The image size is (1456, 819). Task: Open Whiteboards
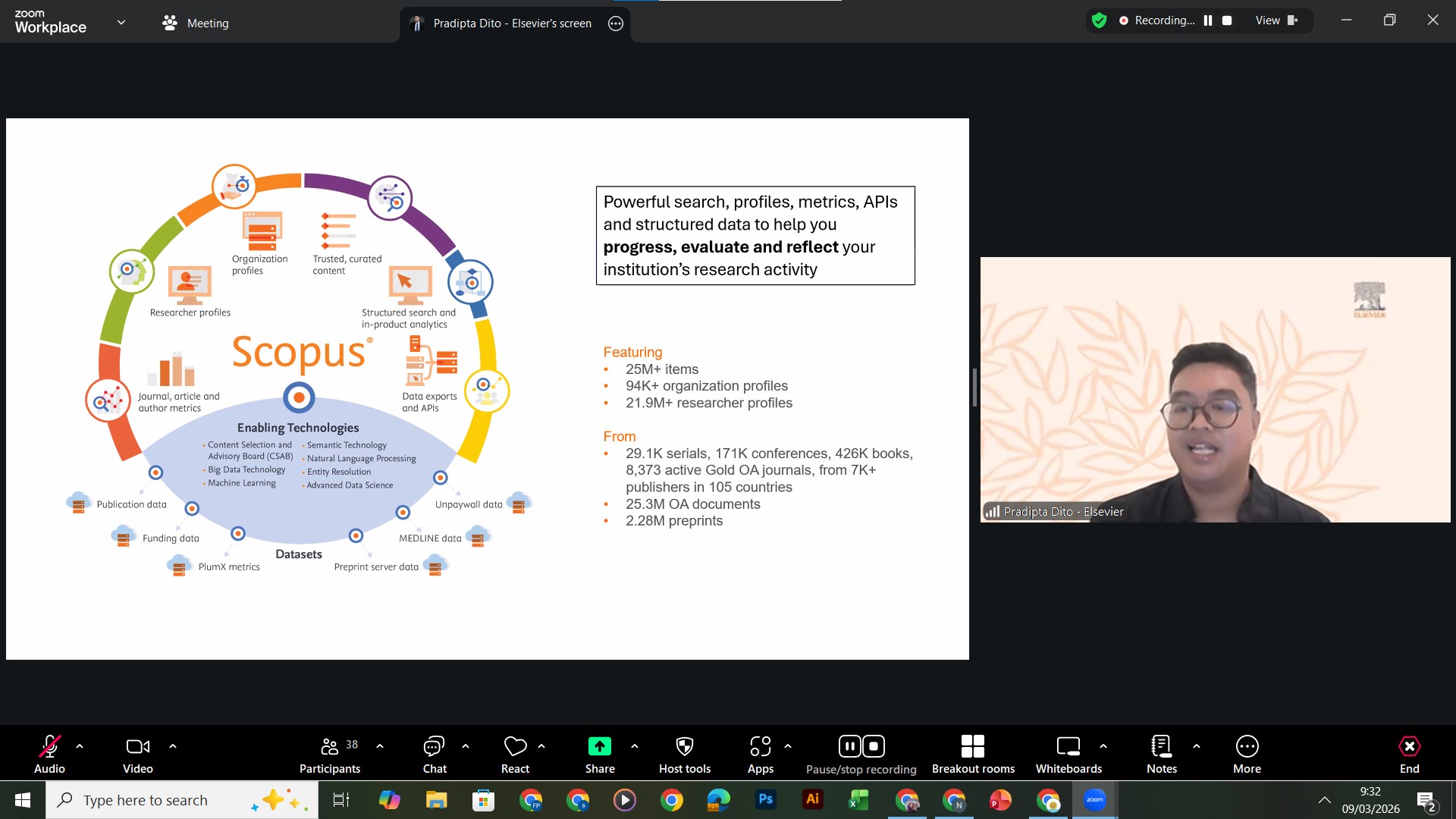pos(1068,747)
